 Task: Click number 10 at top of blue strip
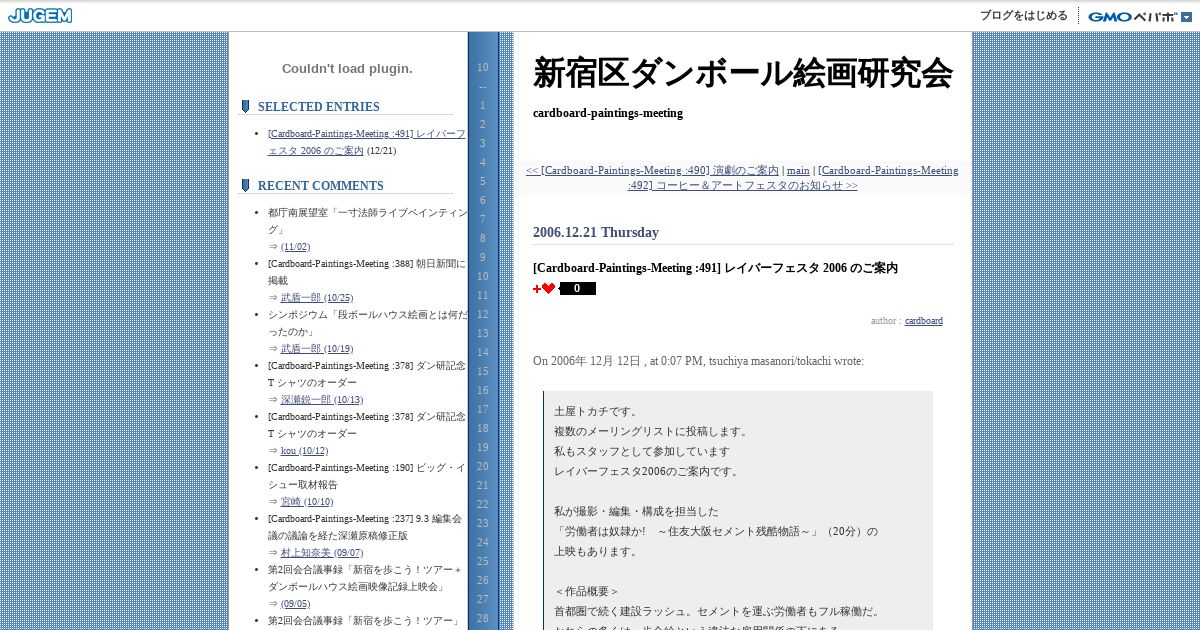483,68
